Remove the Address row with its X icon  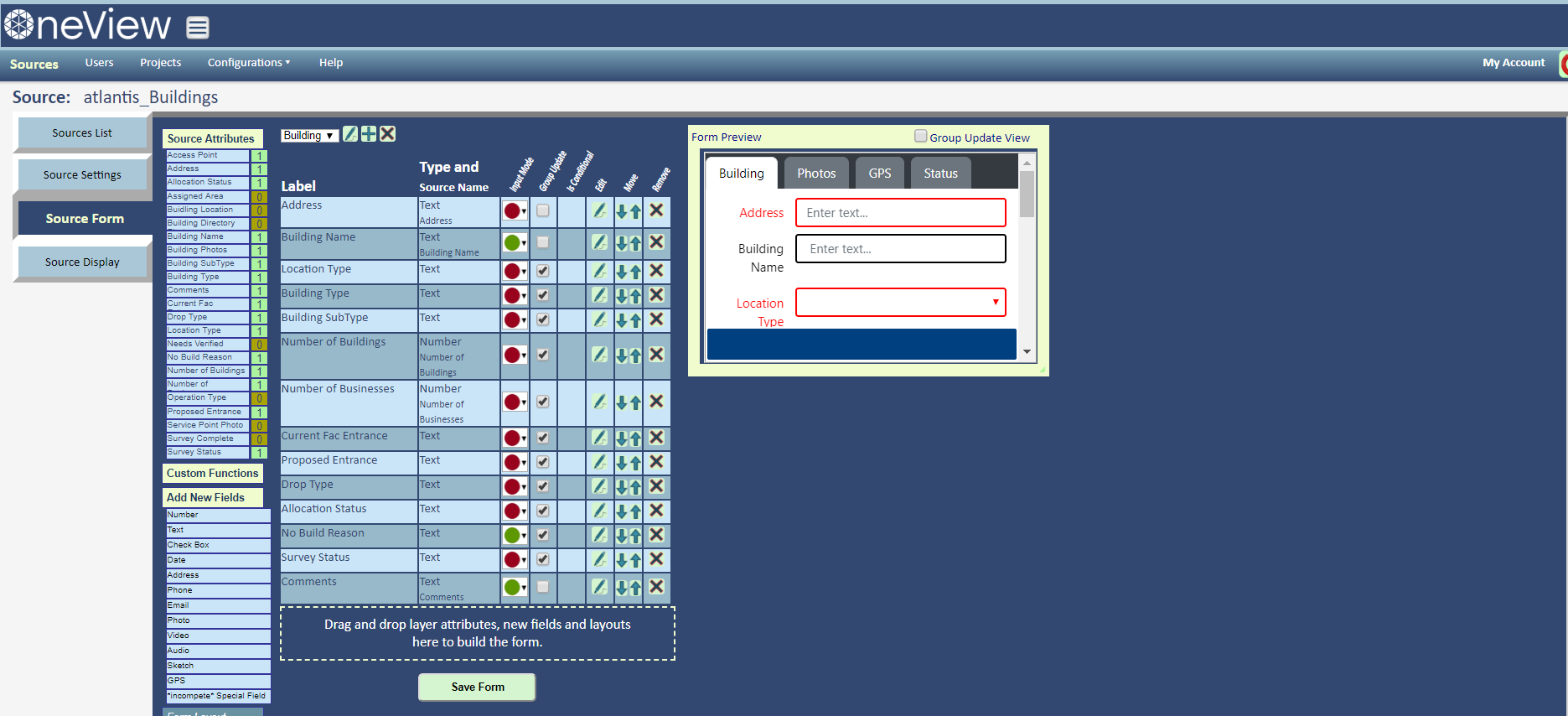[x=657, y=210]
